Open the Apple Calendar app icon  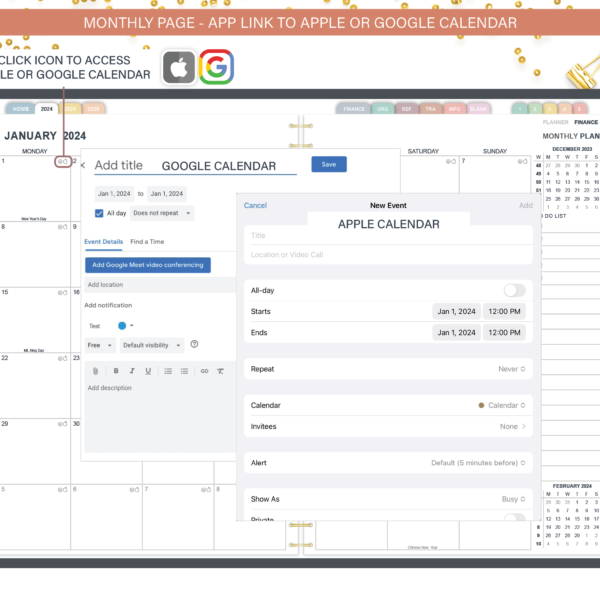[179, 67]
